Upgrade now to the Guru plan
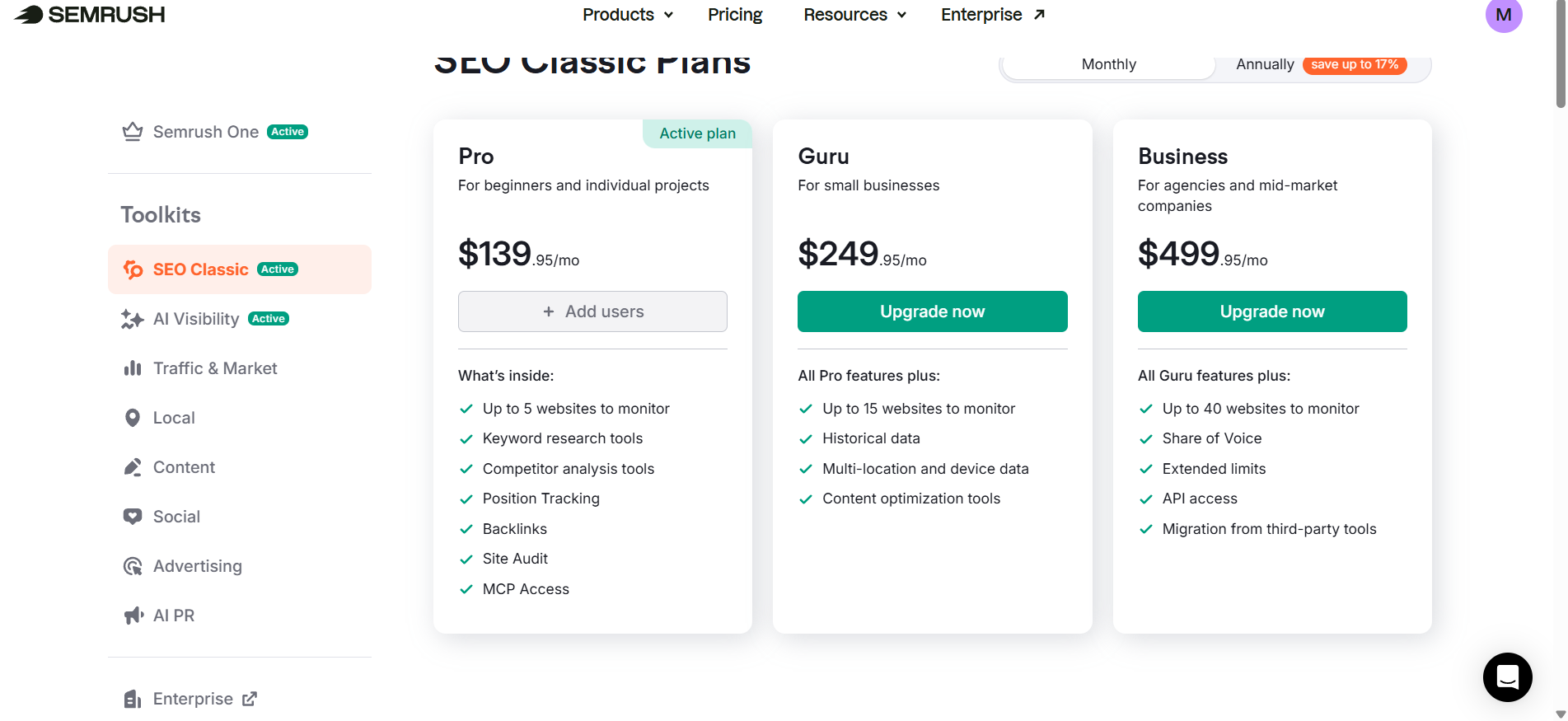 (x=932, y=311)
